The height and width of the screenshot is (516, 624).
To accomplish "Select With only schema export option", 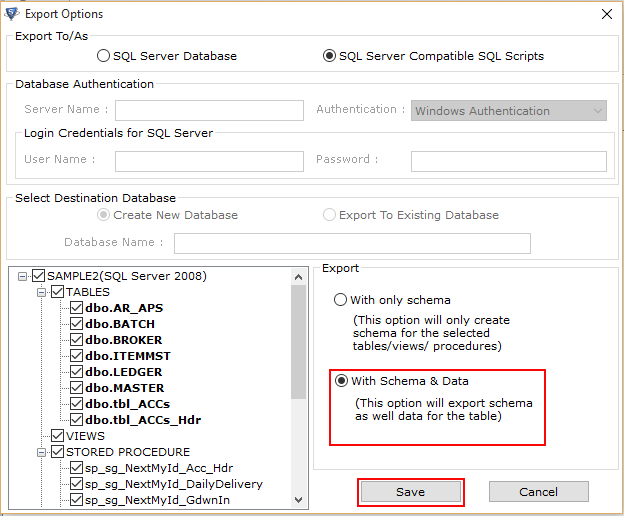I will pyautogui.click(x=340, y=300).
